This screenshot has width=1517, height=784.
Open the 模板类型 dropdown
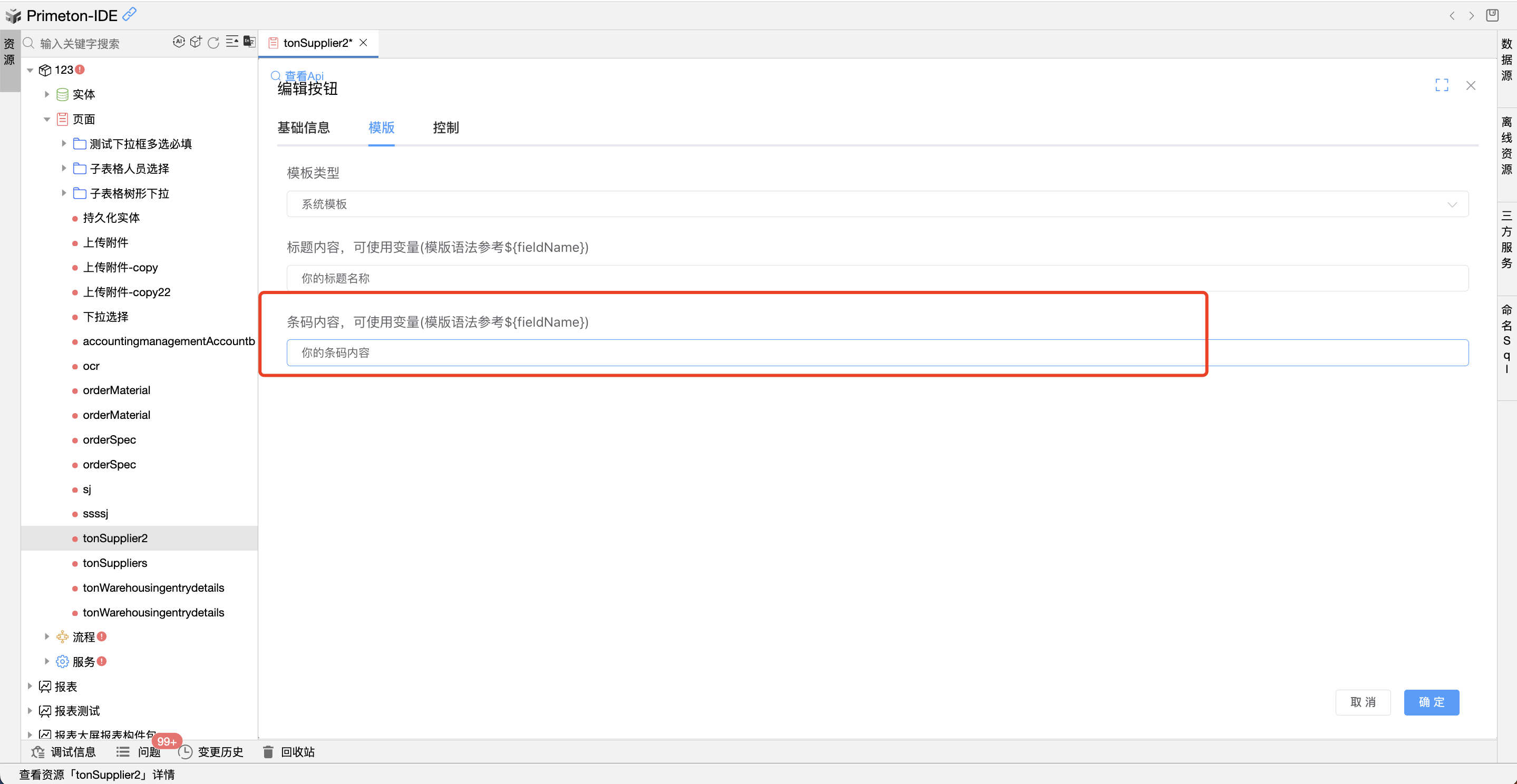coord(877,204)
